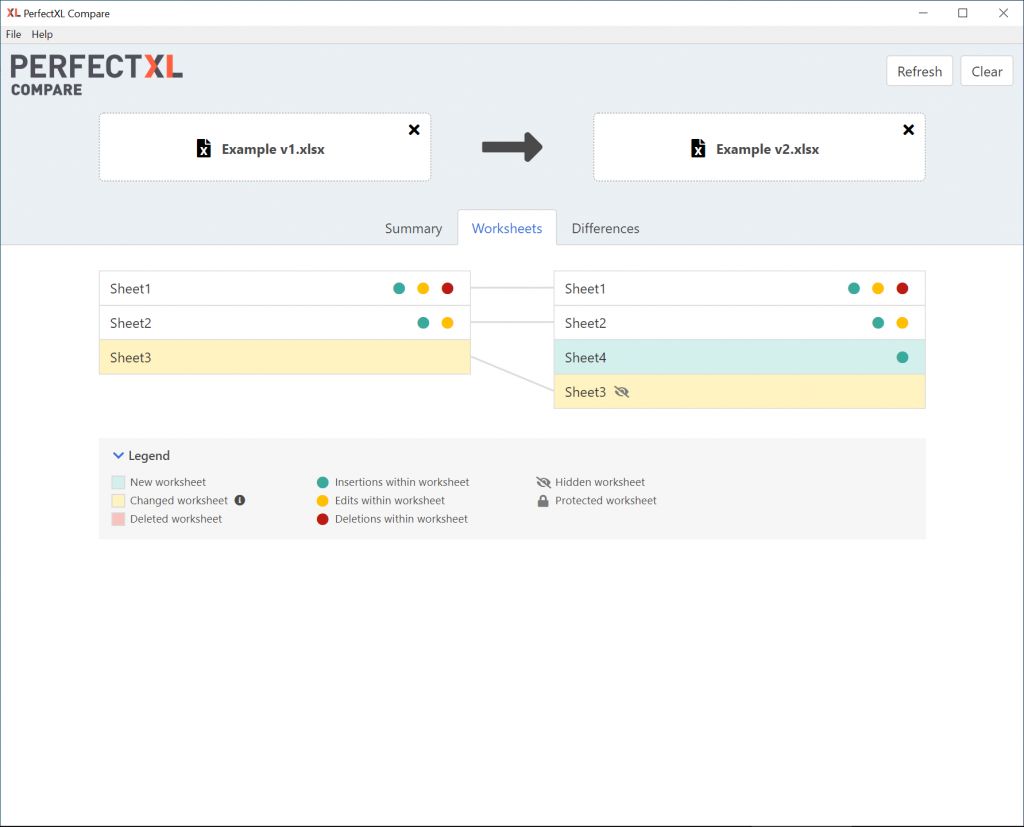1024x827 pixels.
Task: Remove Example v1.xlsx using its X
Action: pyautogui.click(x=414, y=129)
